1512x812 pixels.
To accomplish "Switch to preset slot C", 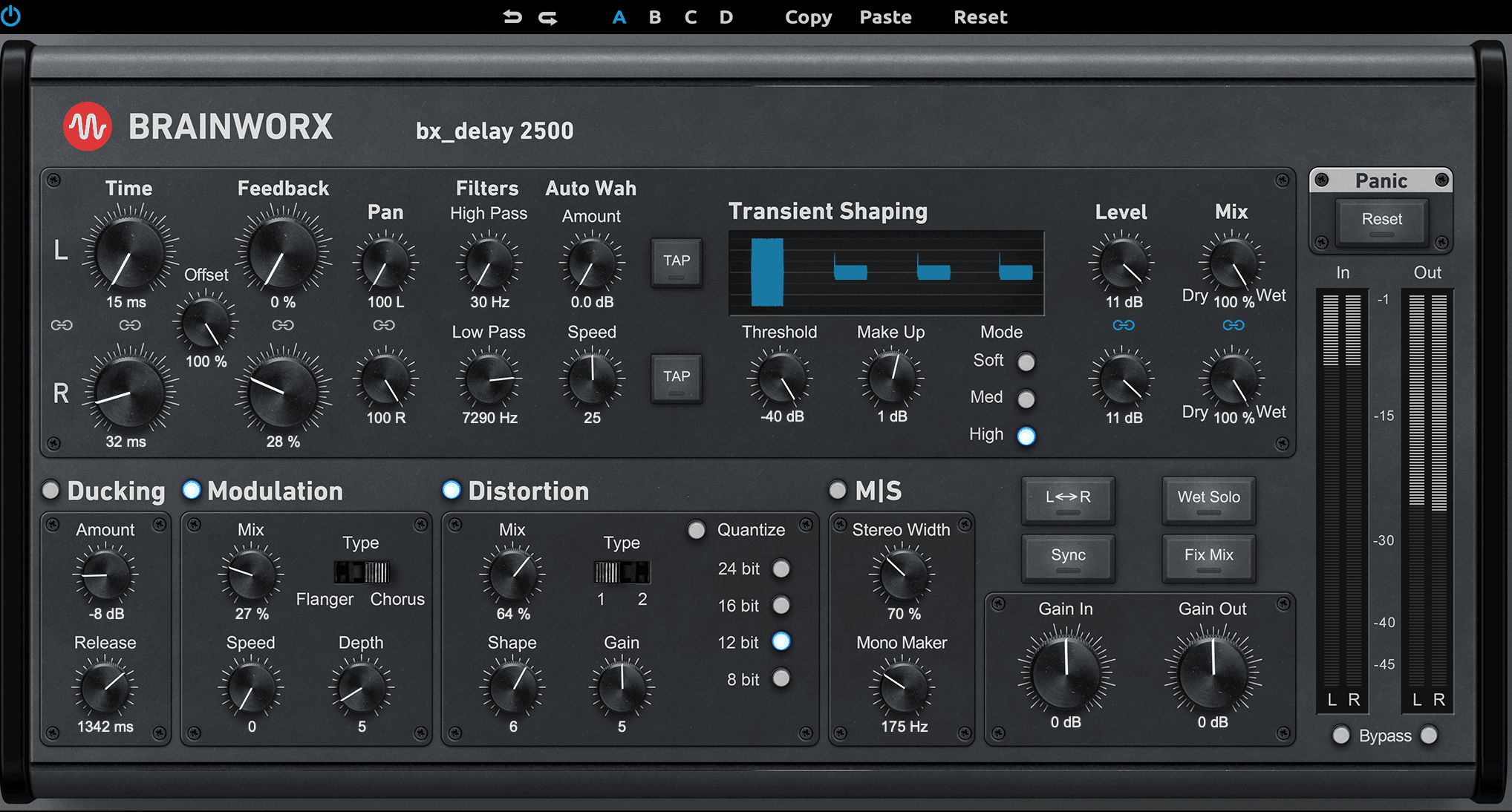I will tap(691, 17).
